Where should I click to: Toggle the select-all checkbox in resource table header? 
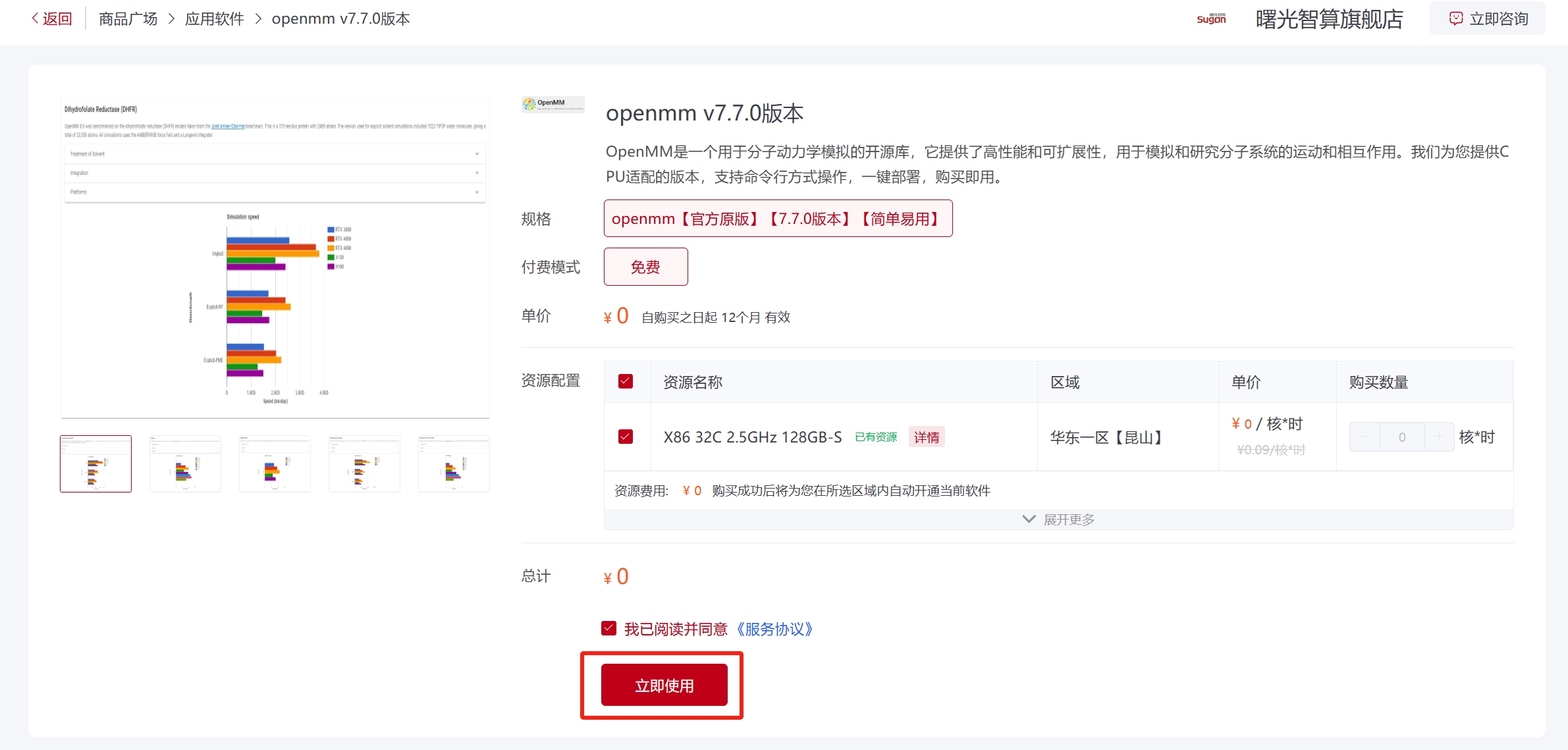point(626,382)
